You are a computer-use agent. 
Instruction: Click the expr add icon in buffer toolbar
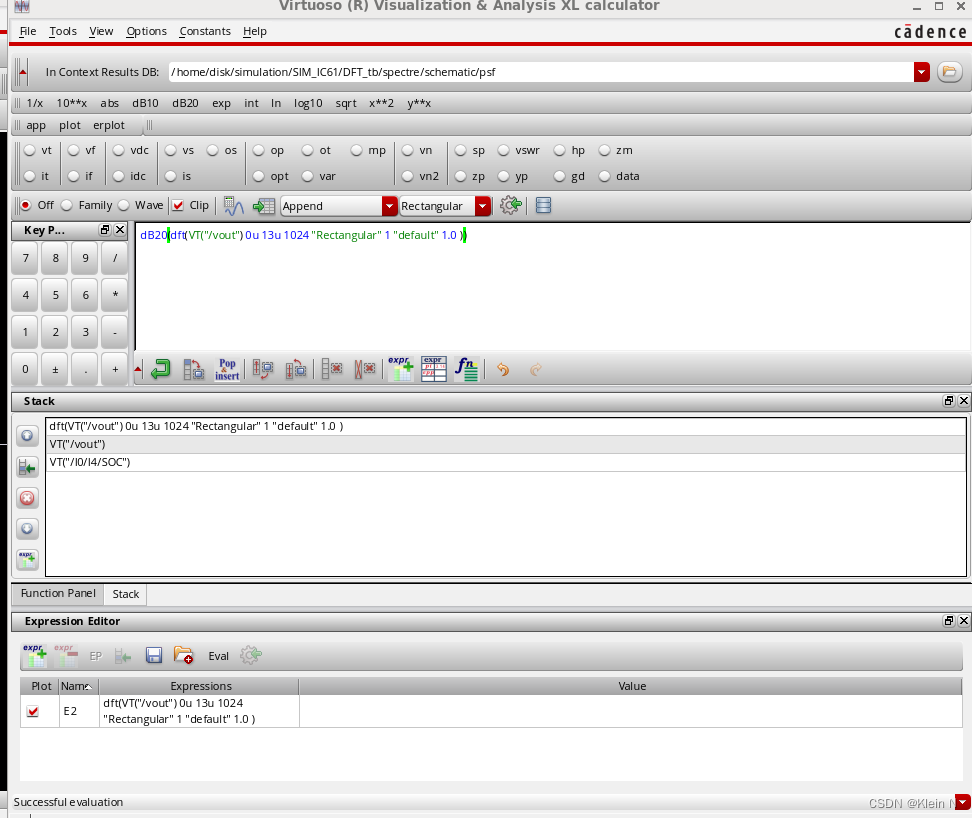(x=400, y=369)
